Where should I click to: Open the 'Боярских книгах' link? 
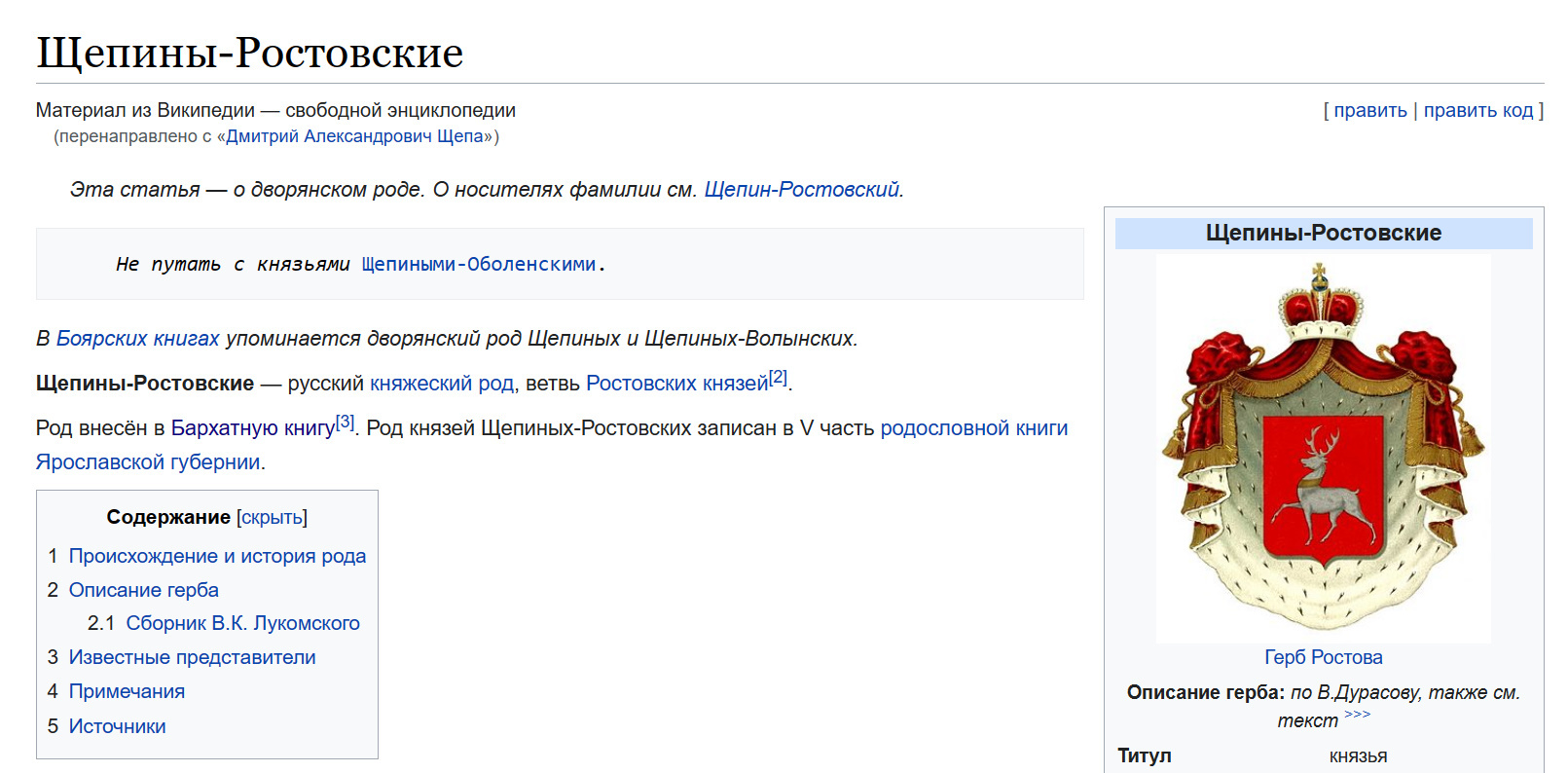(x=137, y=338)
